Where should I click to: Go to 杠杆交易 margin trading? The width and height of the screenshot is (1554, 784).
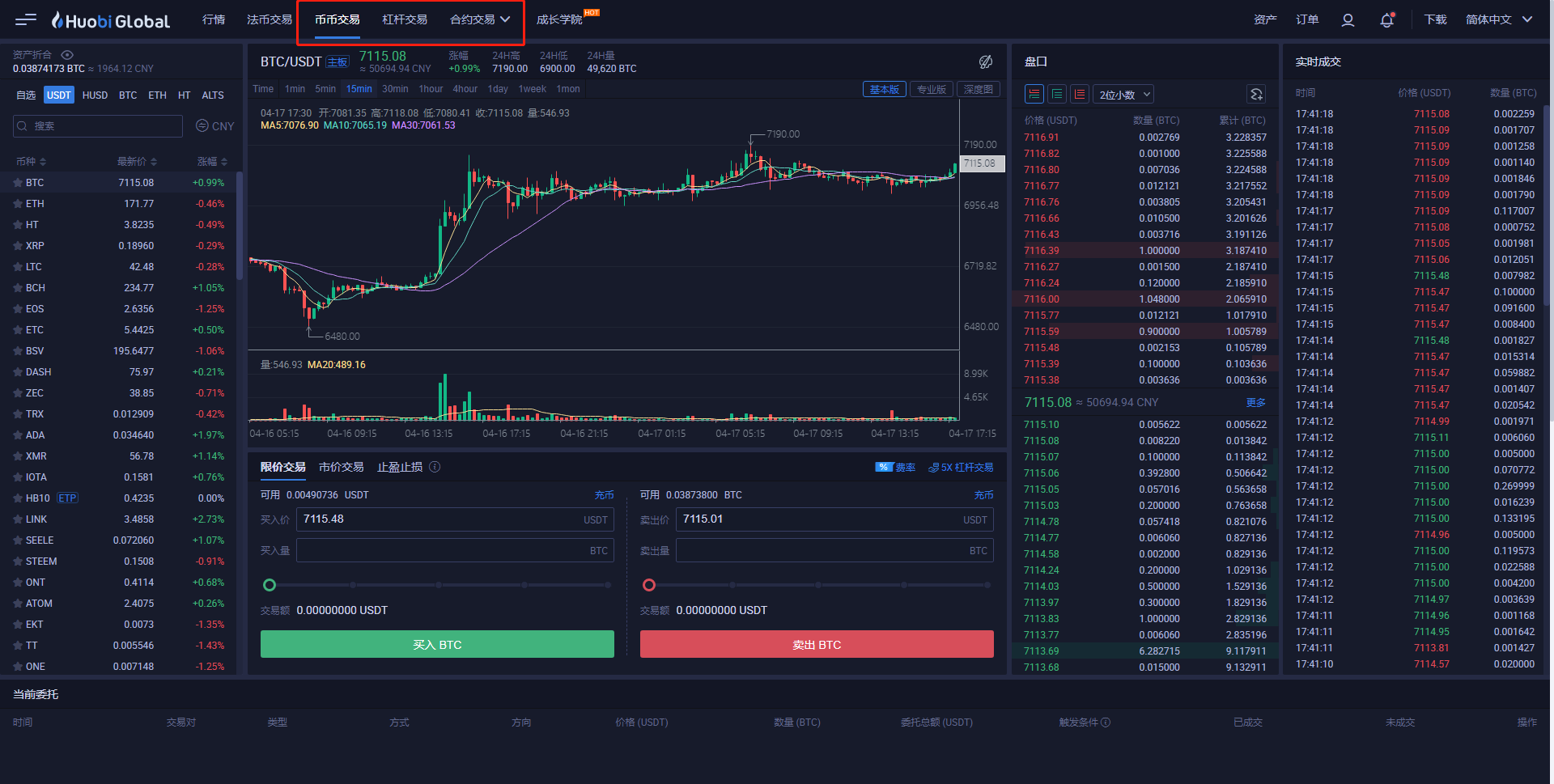(x=405, y=19)
